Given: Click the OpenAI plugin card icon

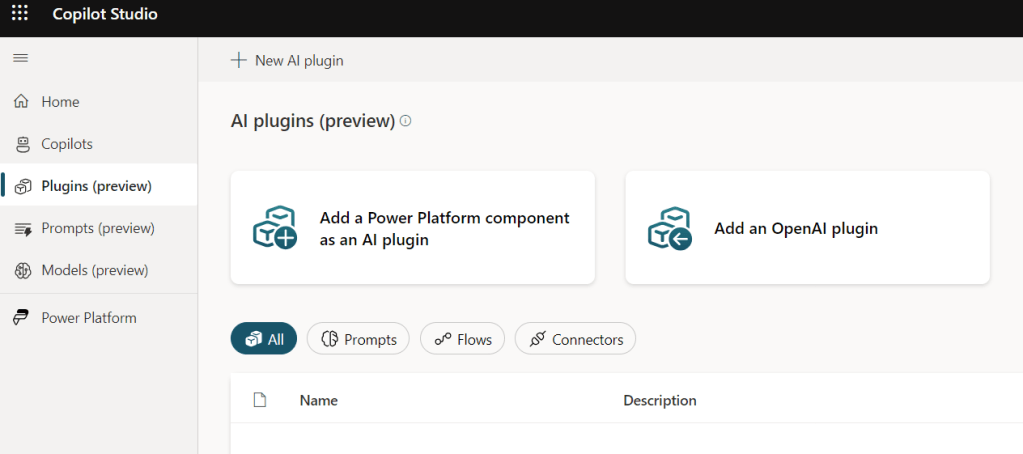Looking at the screenshot, I should [x=669, y=228].
